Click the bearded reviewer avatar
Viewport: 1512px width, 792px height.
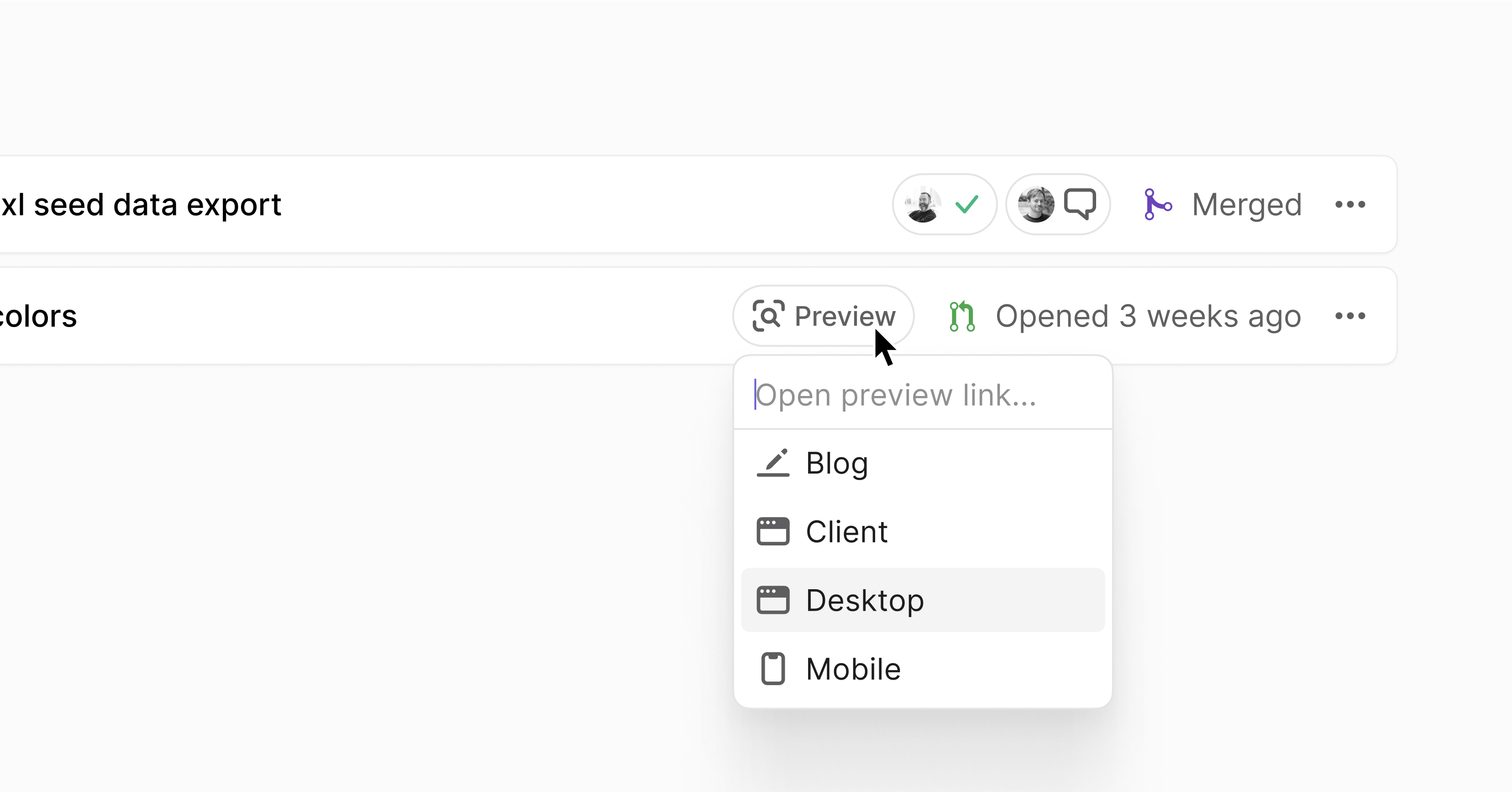(923, 204)
